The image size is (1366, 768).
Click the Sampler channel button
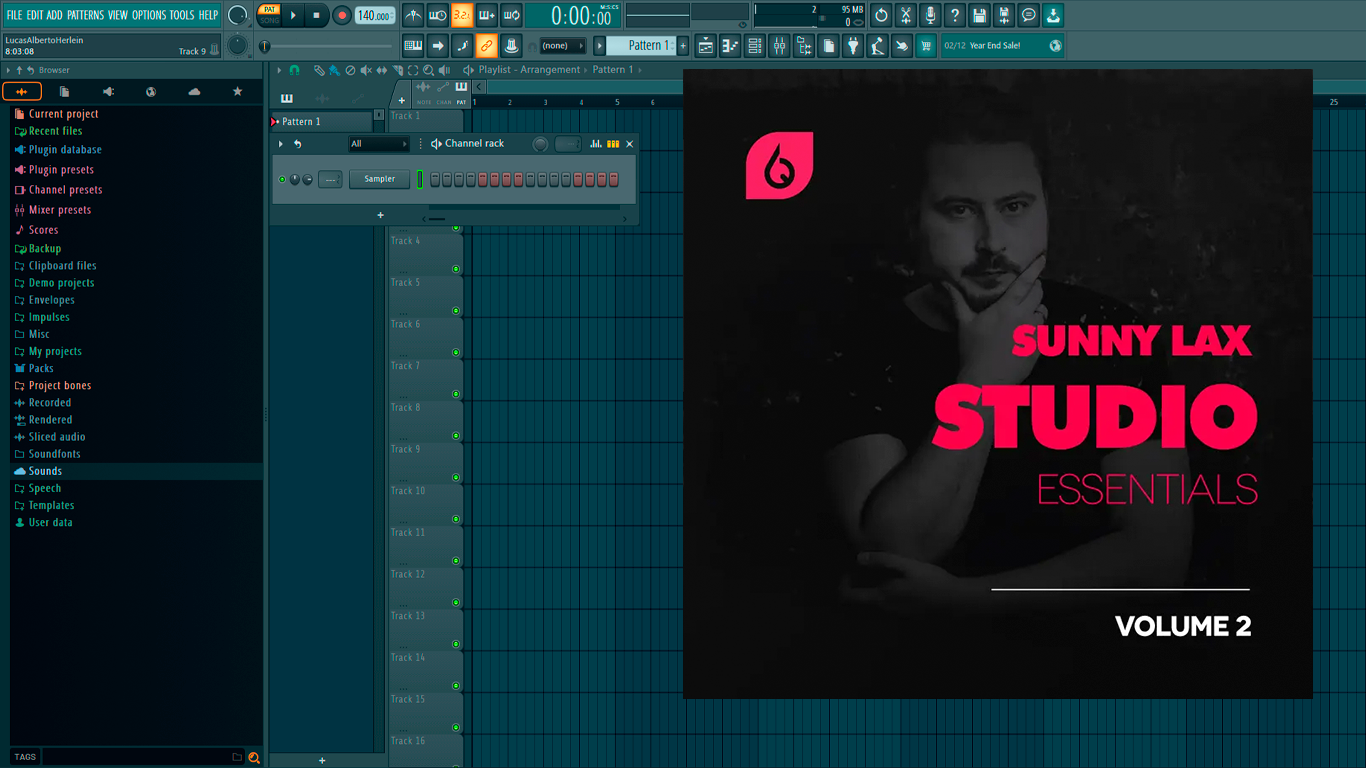click(379, 179)
